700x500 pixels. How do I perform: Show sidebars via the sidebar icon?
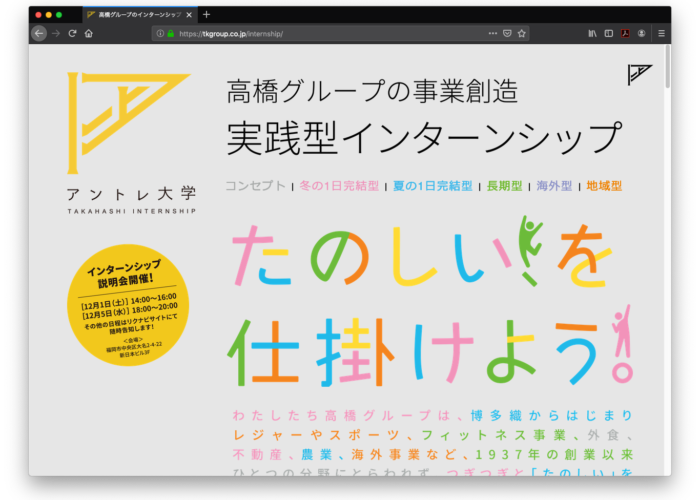(609, 33)
